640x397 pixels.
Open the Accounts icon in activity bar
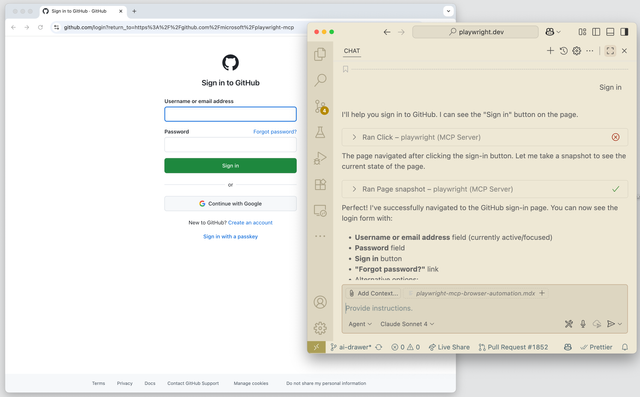click(320, 302)
